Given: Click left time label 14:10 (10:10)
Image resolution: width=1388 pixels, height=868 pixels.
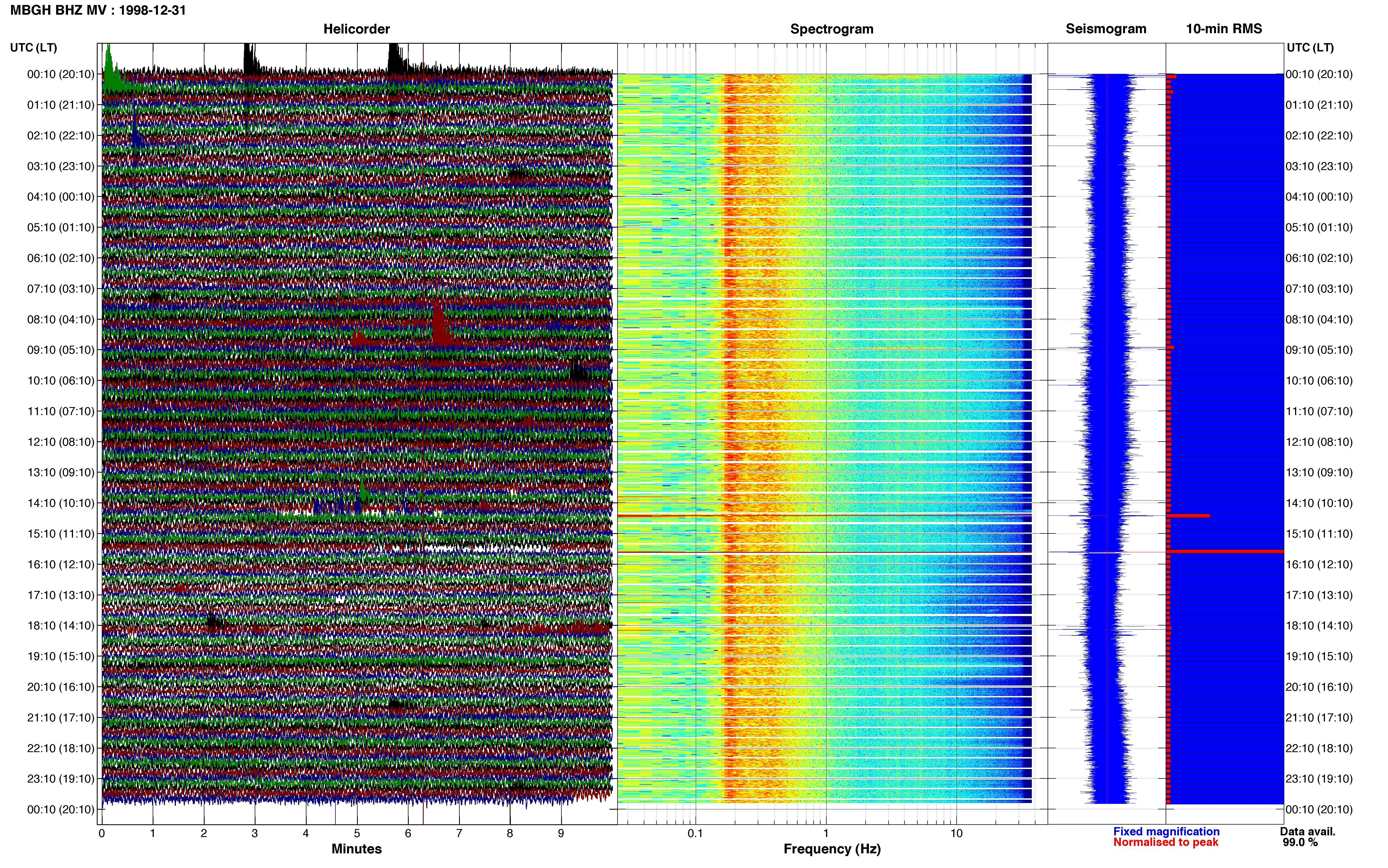Looking at the screenshot, I should coord(61,504).
